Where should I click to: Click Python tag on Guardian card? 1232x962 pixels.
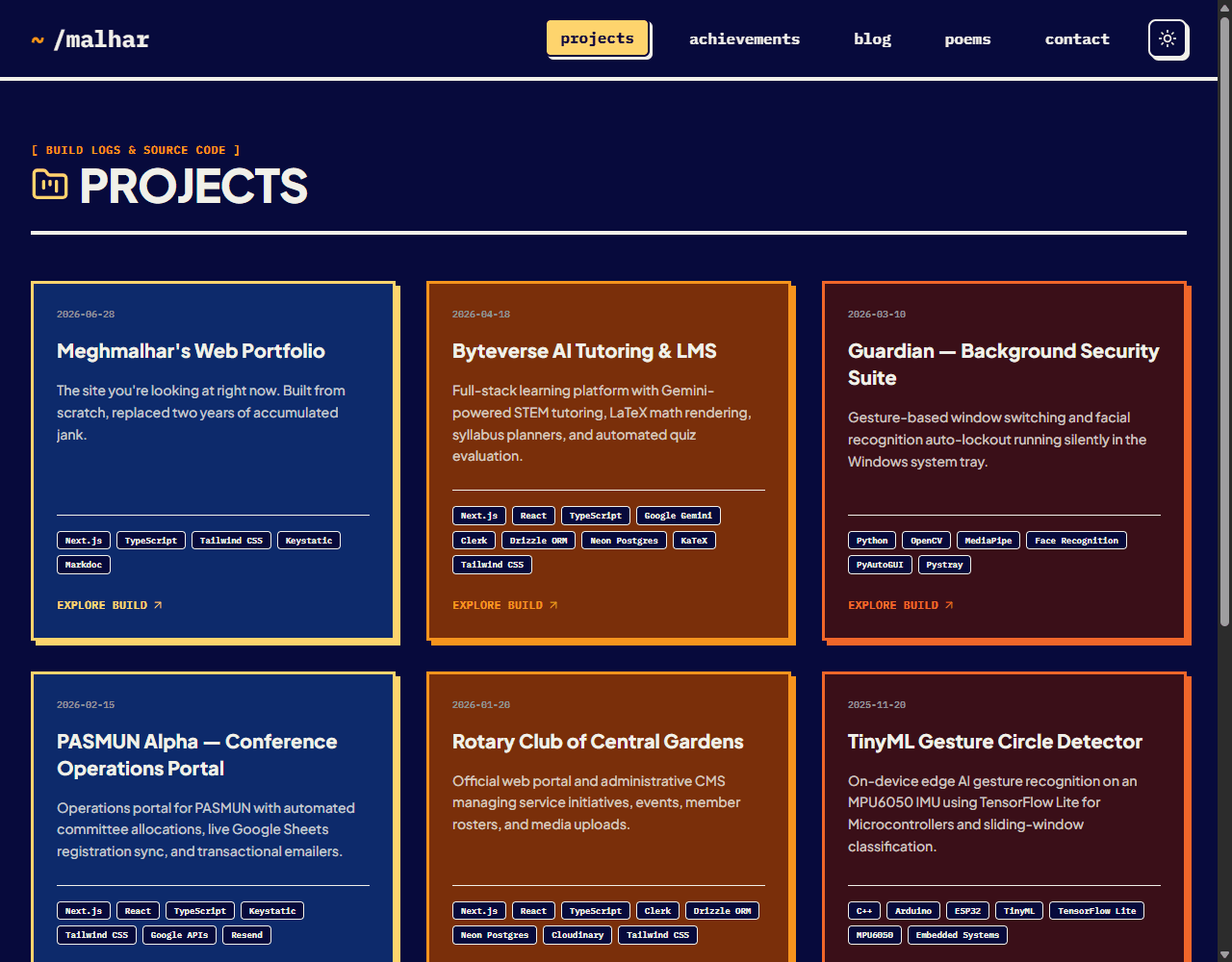[872, 541]
